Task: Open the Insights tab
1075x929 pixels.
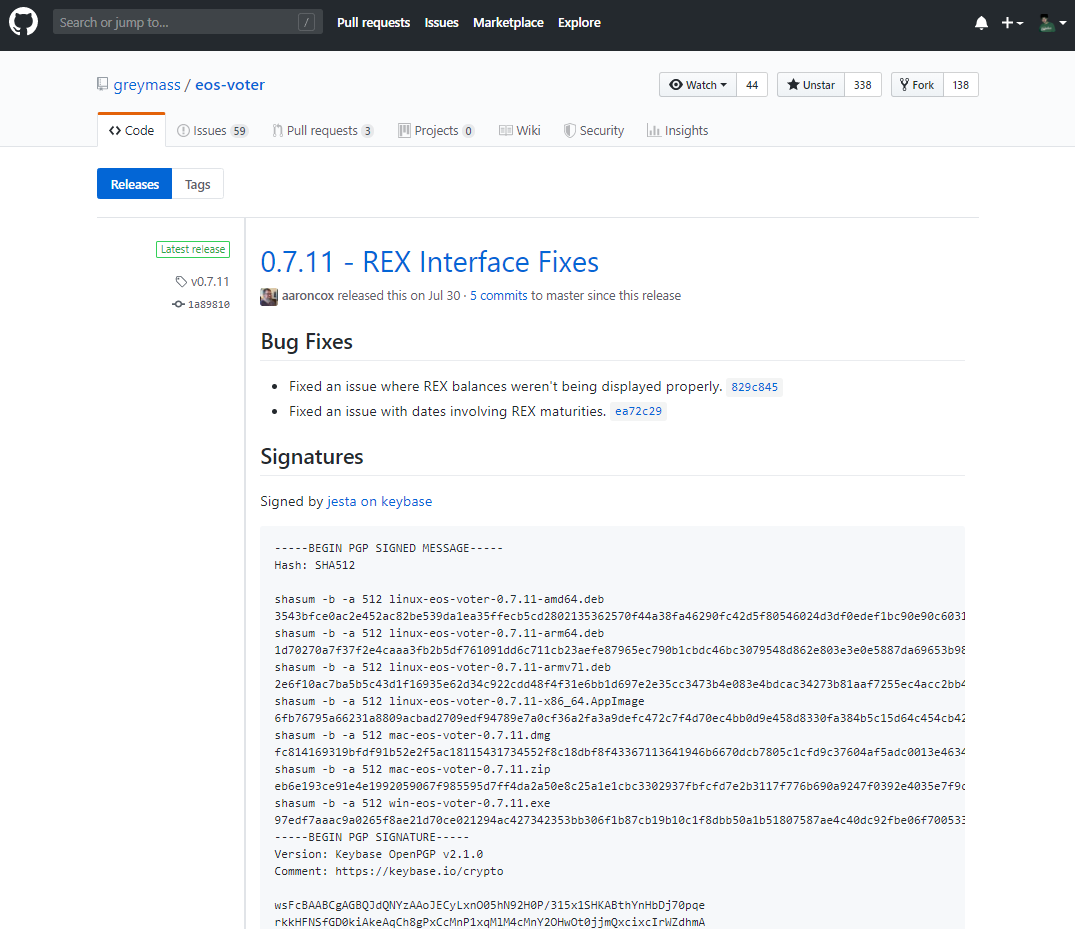Action: pos(677,130)
